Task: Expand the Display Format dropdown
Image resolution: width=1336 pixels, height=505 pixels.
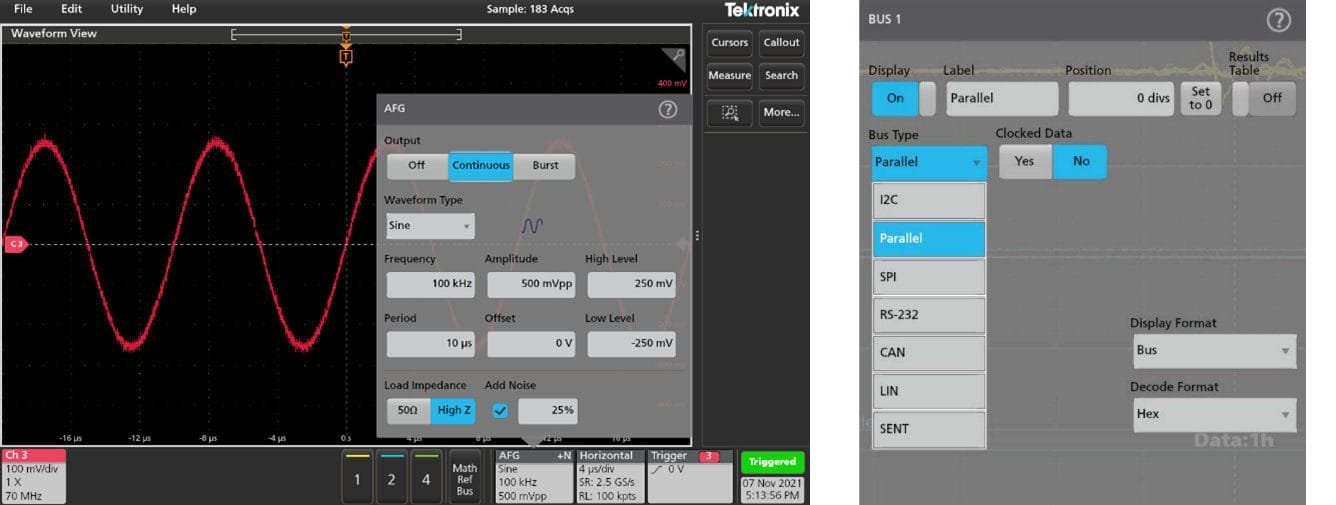Action: coord(1213,351)
